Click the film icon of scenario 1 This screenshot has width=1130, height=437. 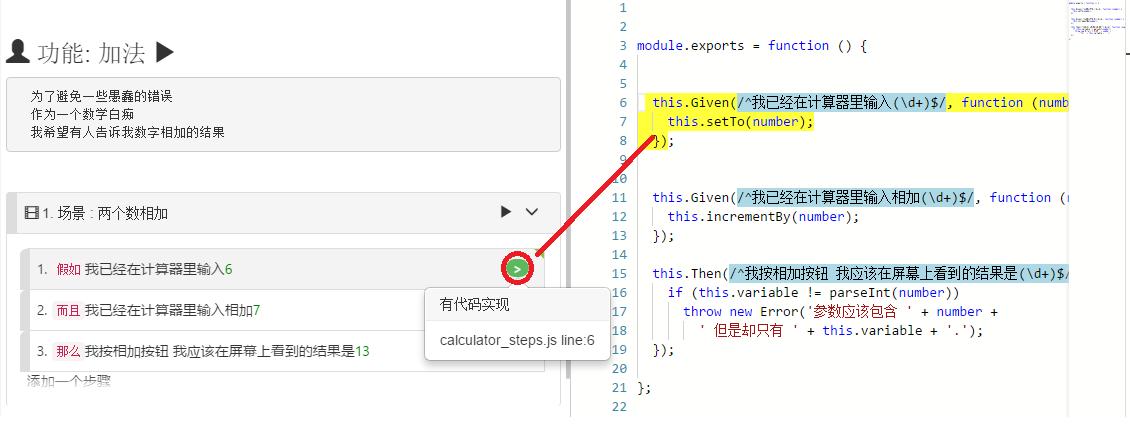(31, 213)
